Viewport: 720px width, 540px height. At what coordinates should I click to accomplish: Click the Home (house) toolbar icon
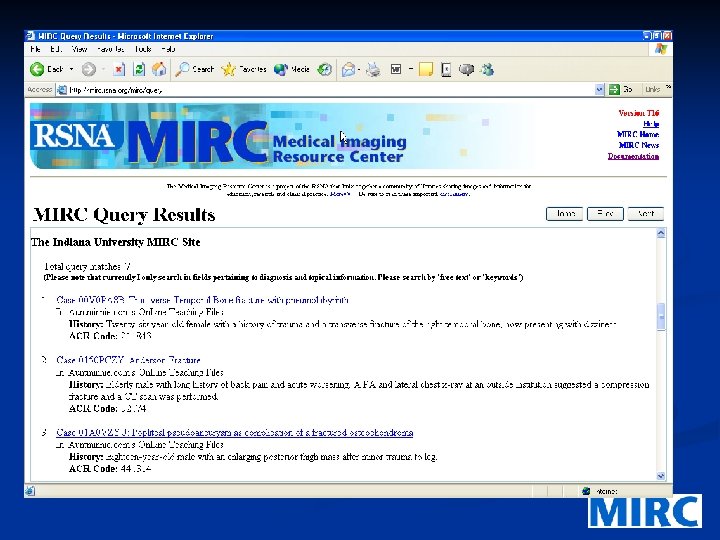159,69
